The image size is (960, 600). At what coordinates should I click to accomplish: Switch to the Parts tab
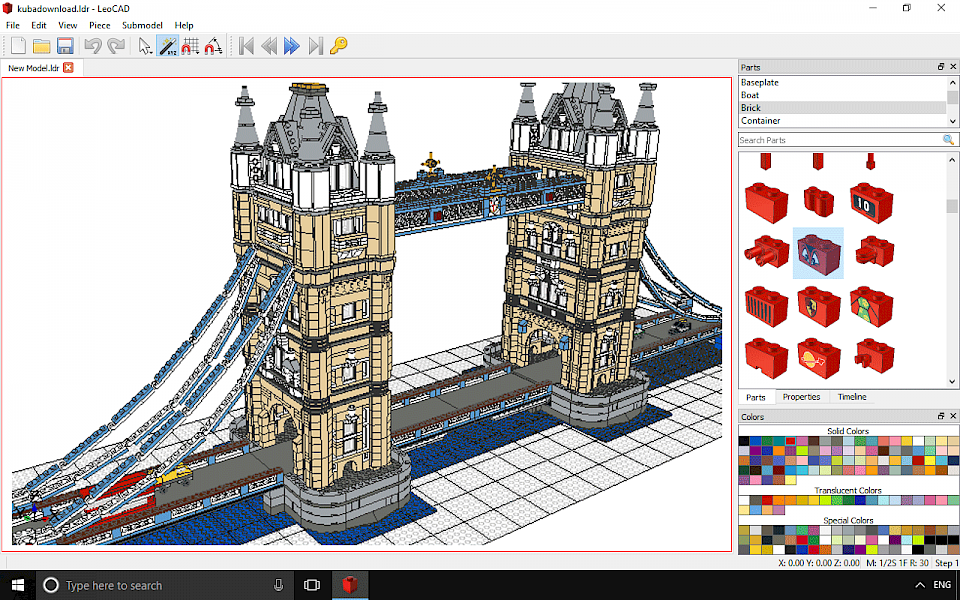(756, 397)
